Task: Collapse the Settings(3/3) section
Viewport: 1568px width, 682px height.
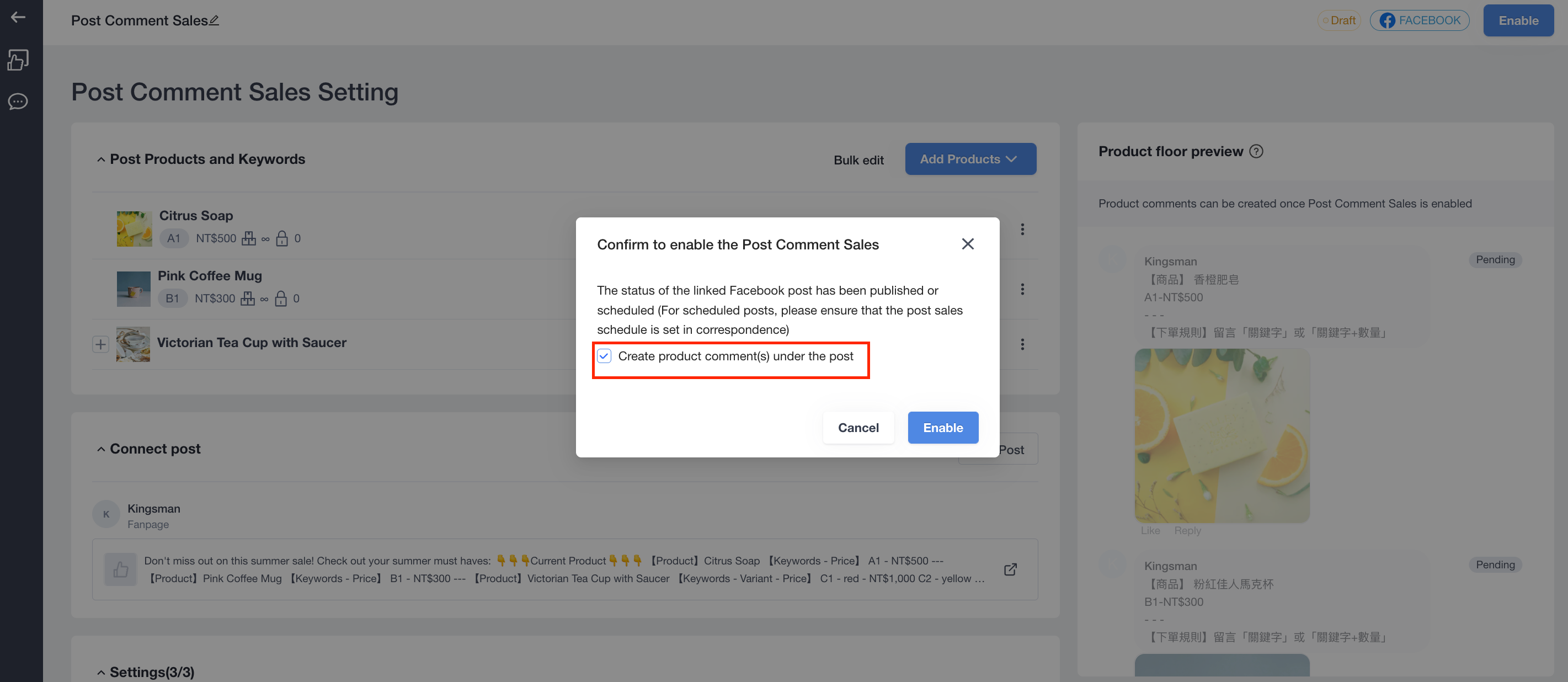Action: click(101, 672)
